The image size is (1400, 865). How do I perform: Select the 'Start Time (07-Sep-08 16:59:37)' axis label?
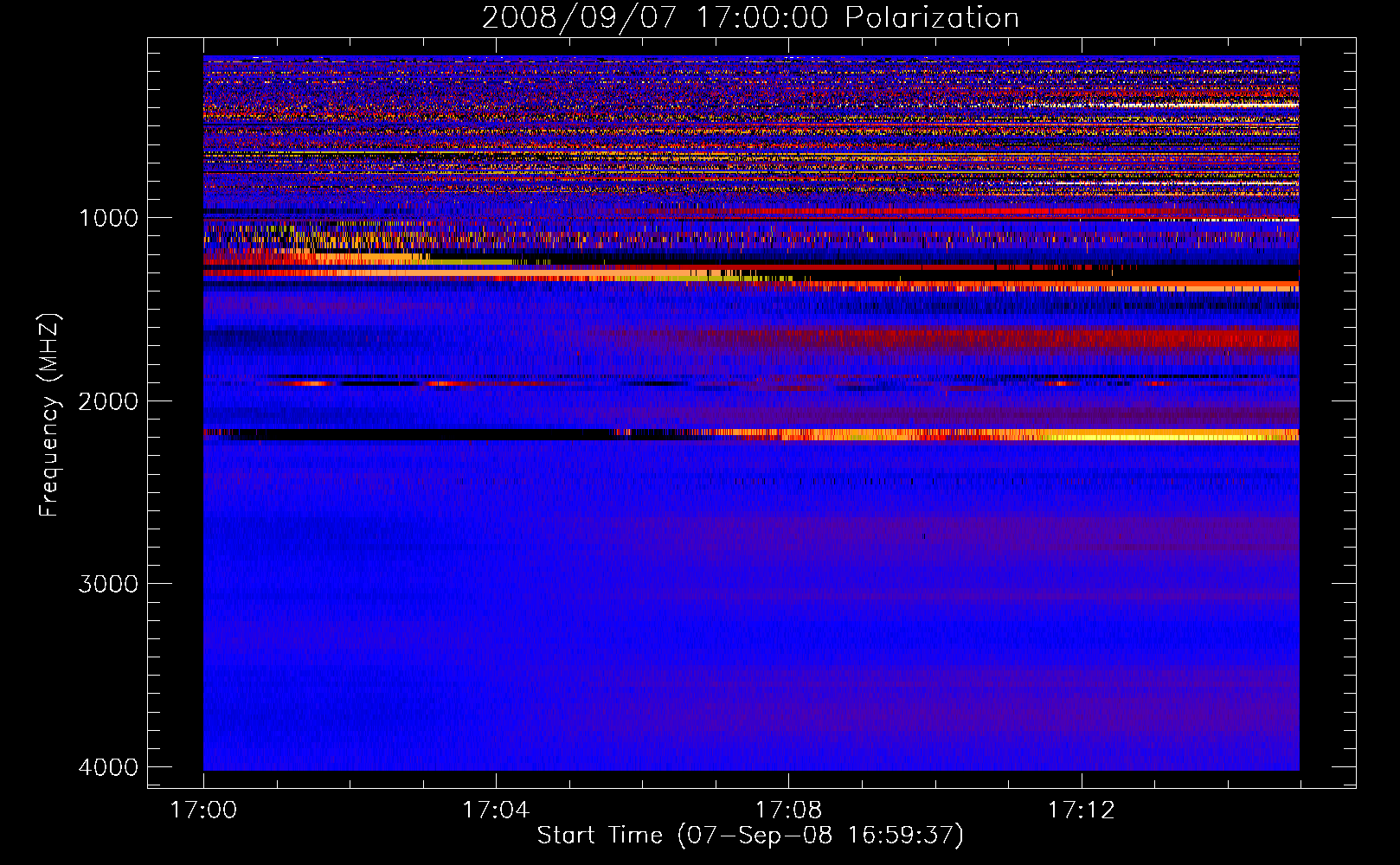[x=750, y=836]
